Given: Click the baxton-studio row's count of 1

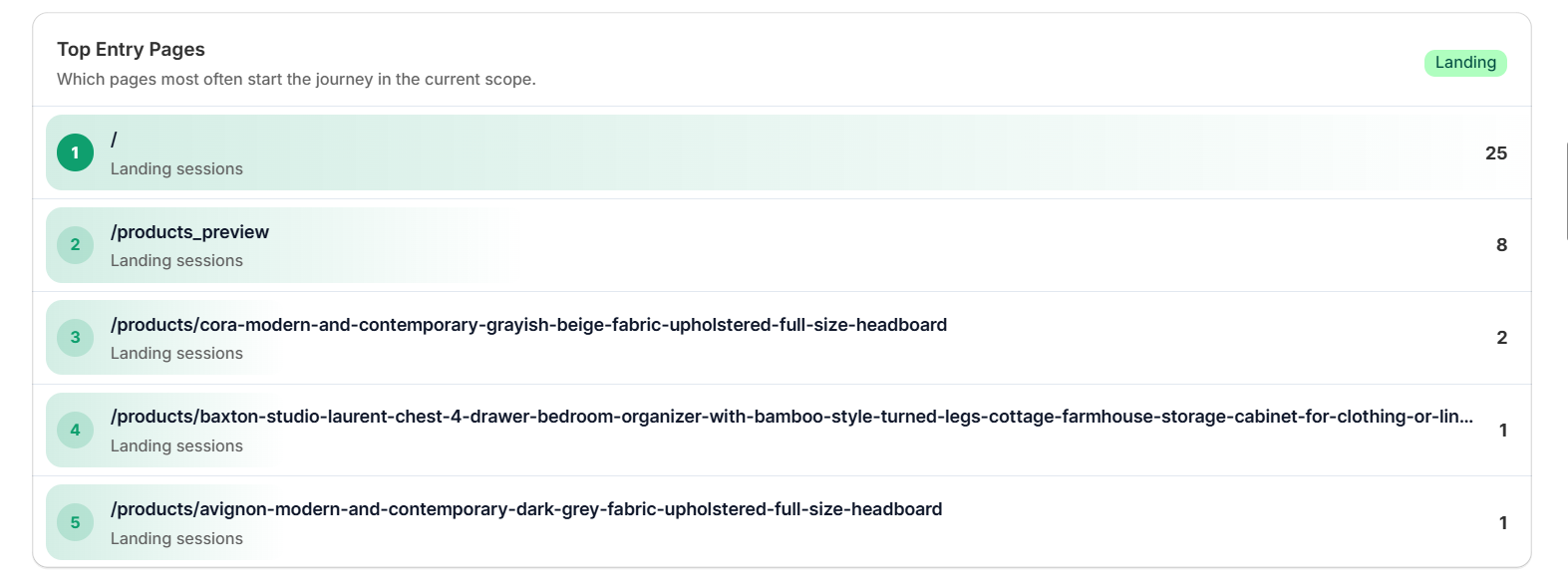Looking at the screenshot, I should point(1502,431).
